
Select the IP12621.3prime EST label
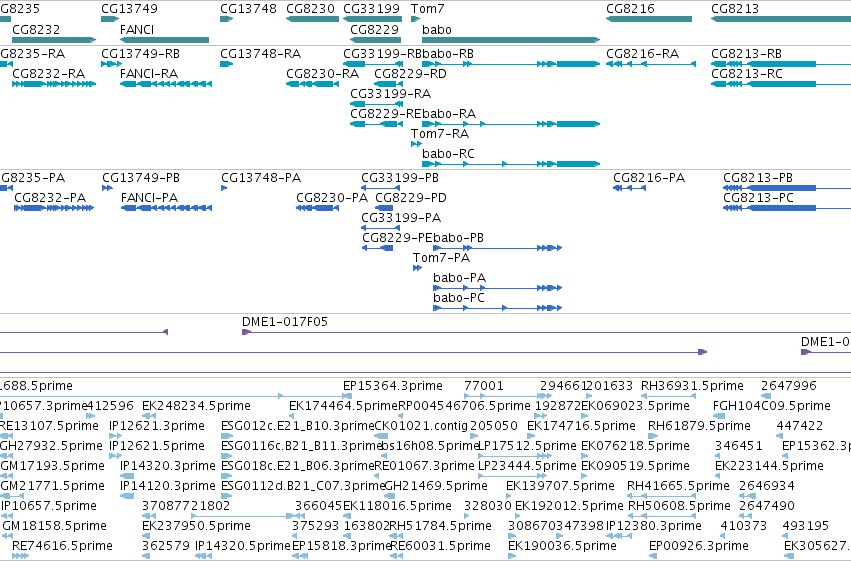[157, 426]
